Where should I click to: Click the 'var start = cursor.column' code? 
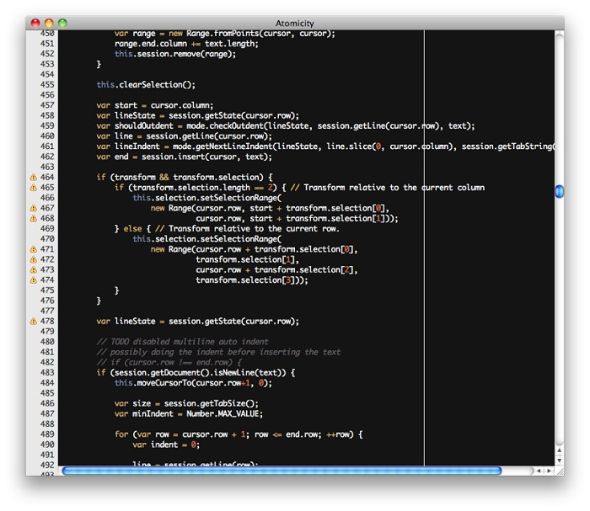point(155,105)
